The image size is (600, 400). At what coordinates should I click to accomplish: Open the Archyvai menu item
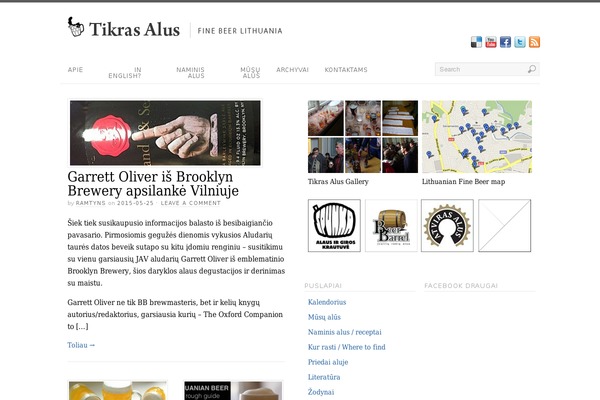coord(292,70)
